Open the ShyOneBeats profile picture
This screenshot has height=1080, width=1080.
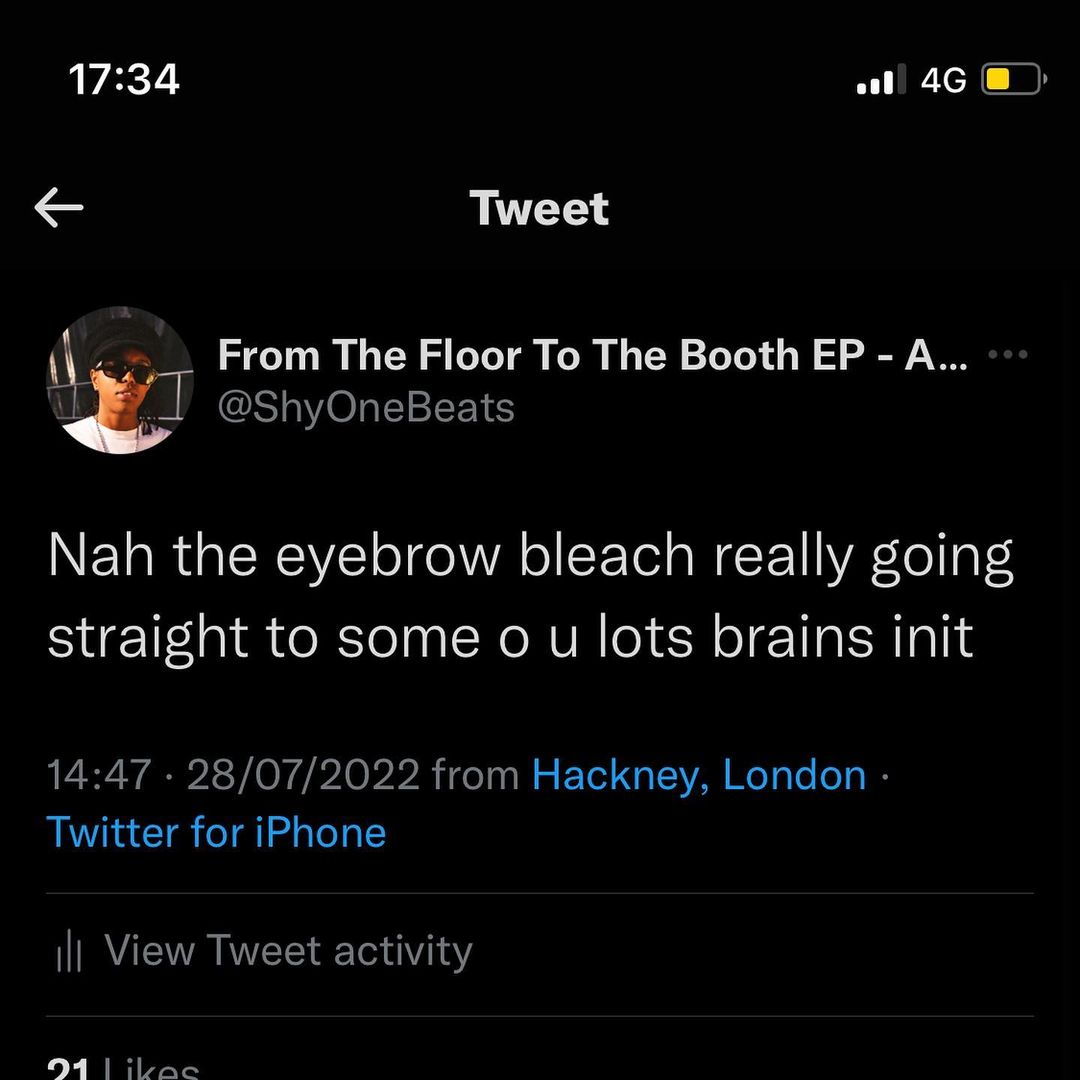click(x=120, y=381)
